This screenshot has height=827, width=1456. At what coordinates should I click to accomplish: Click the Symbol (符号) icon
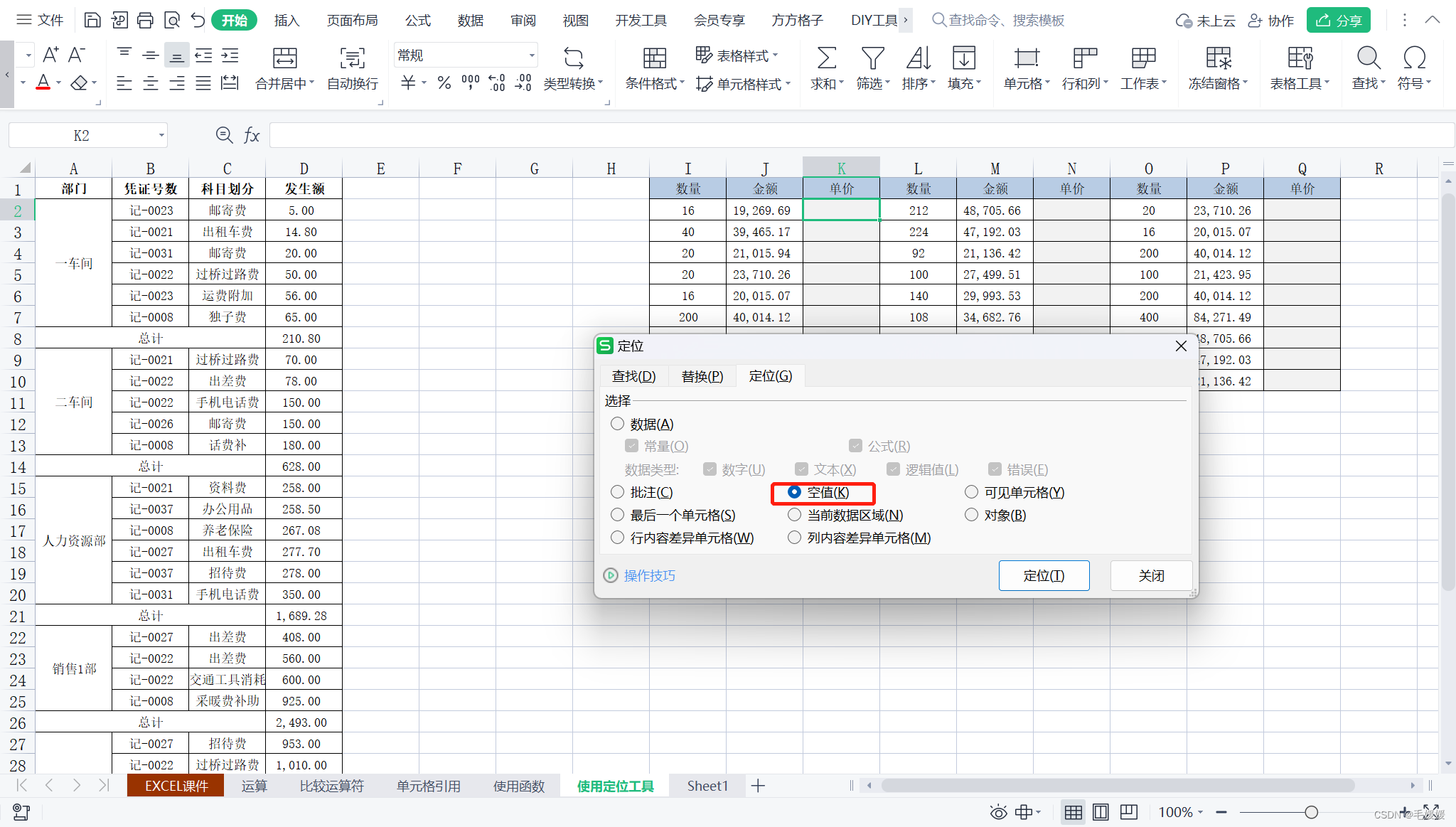pyautogui.click(x=1414, y=58)
